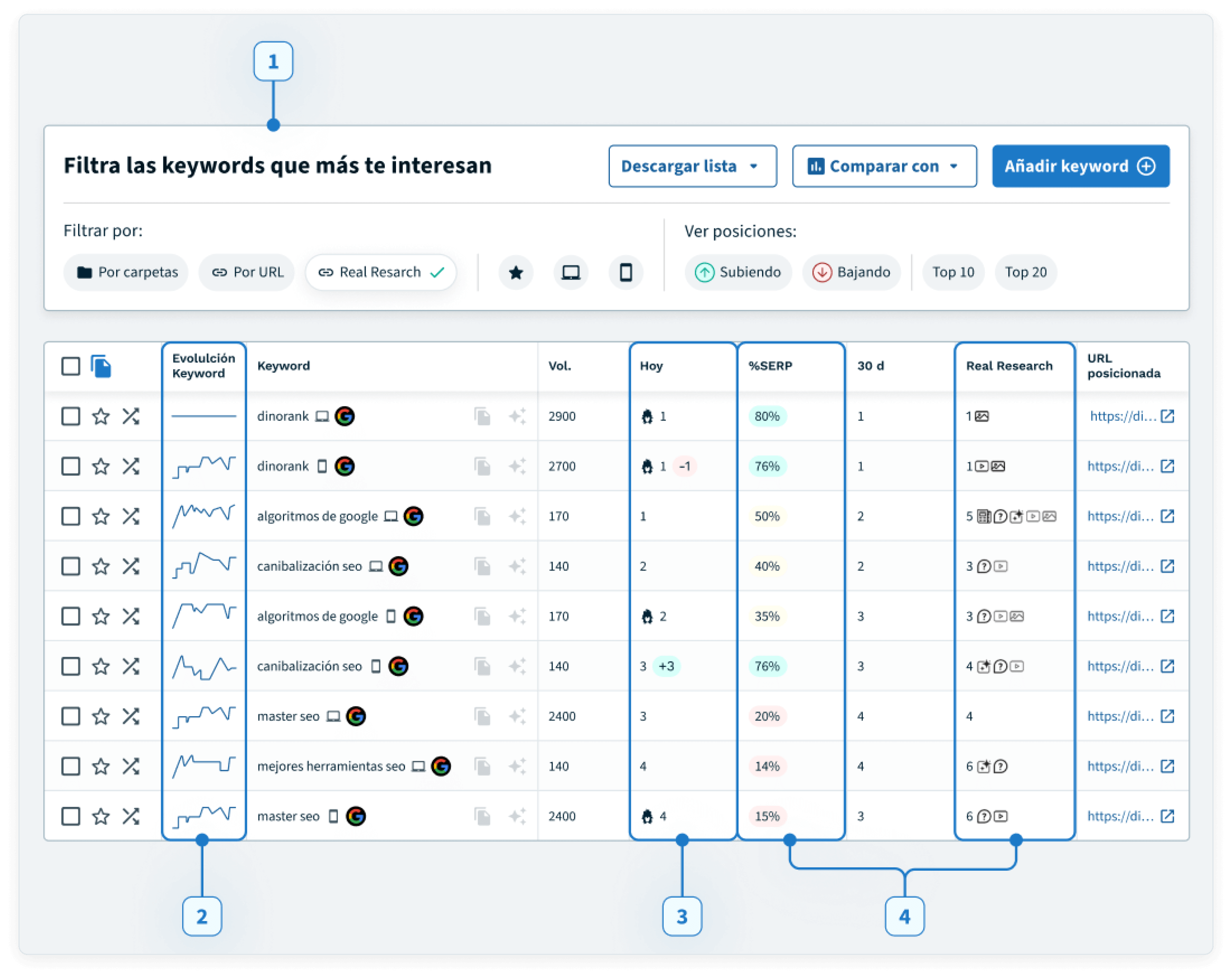Click the 20% SERP badge
The image size is (1232, 978).
(767, 716)
